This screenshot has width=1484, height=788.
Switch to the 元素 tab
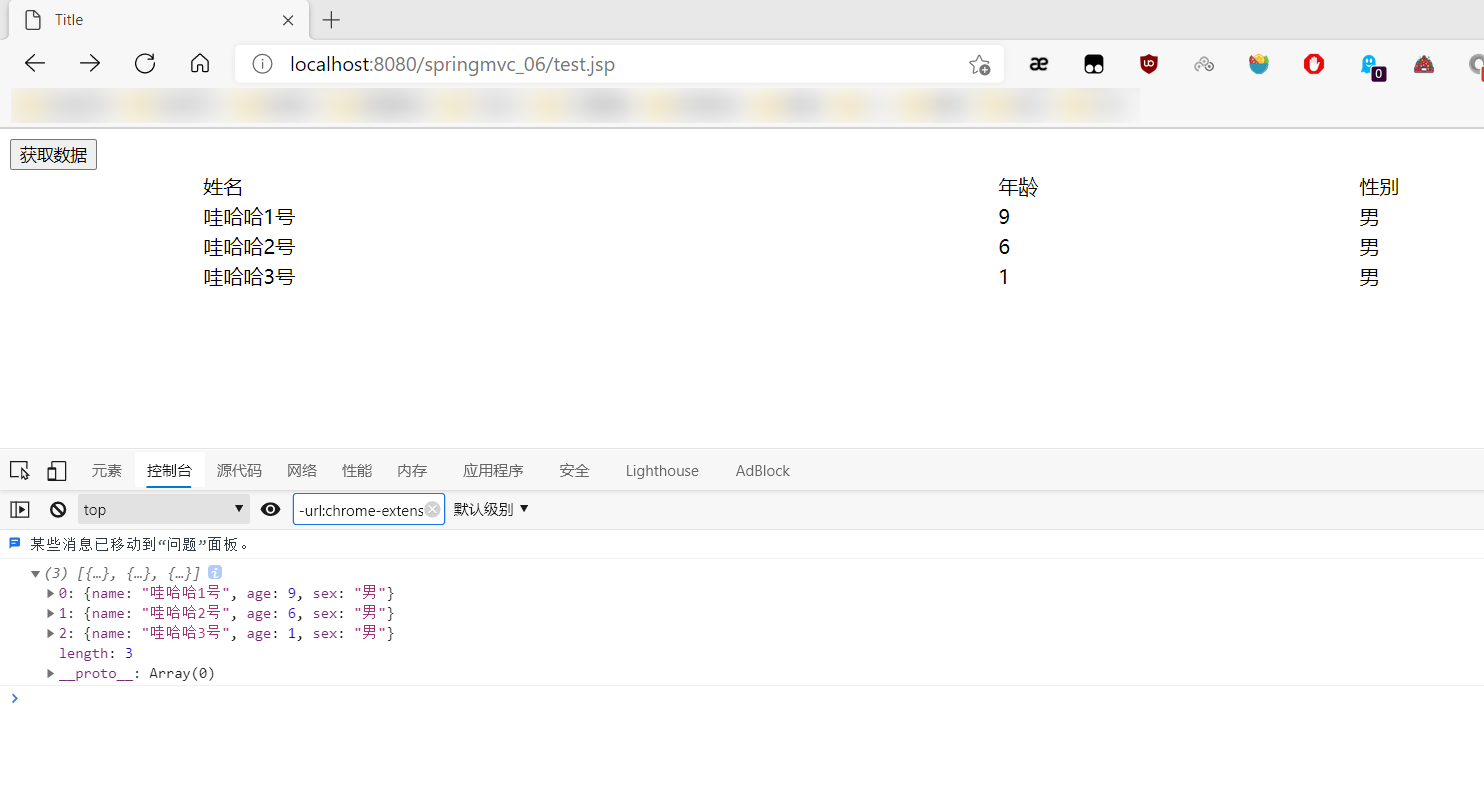click(107, 471)
